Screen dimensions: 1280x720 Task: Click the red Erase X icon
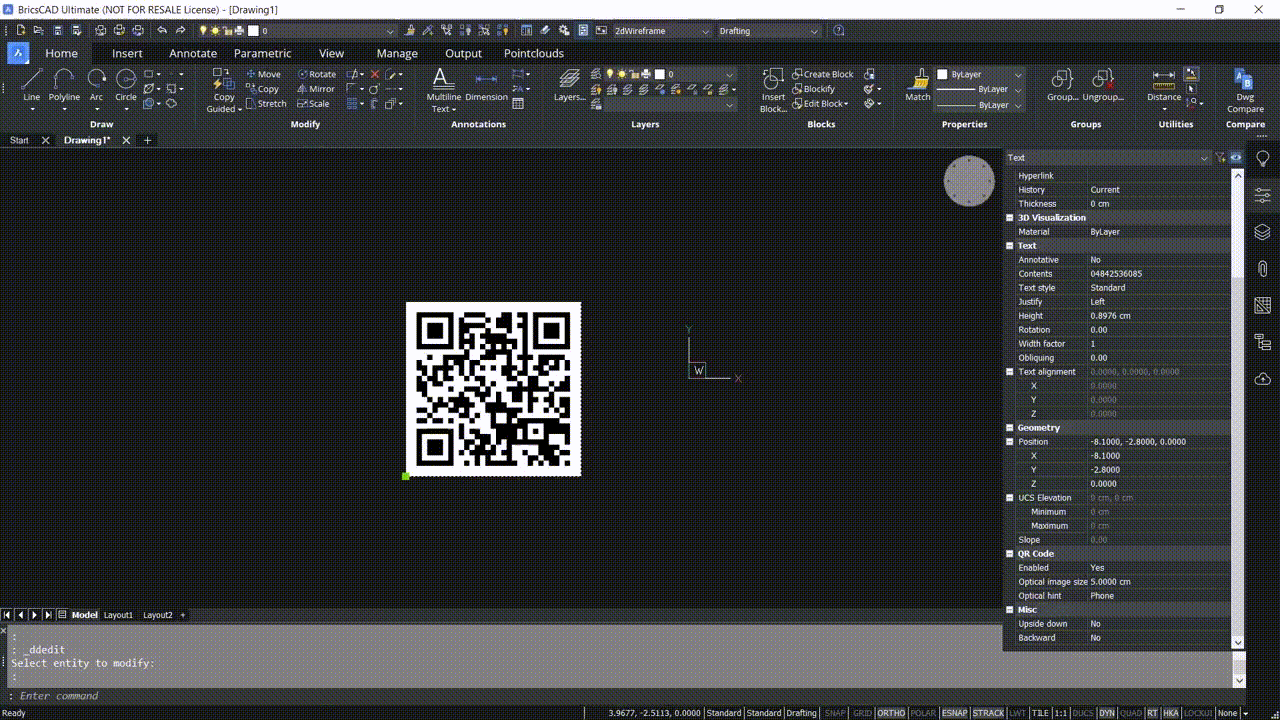pos(375,74)
